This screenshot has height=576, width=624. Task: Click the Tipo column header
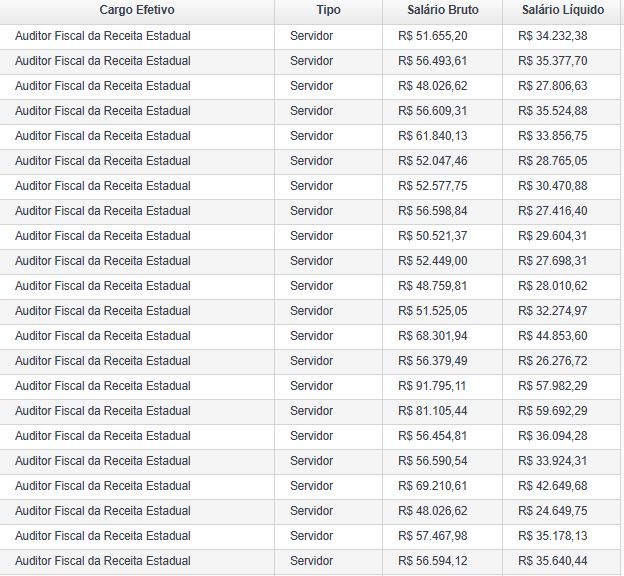point(328,10)
